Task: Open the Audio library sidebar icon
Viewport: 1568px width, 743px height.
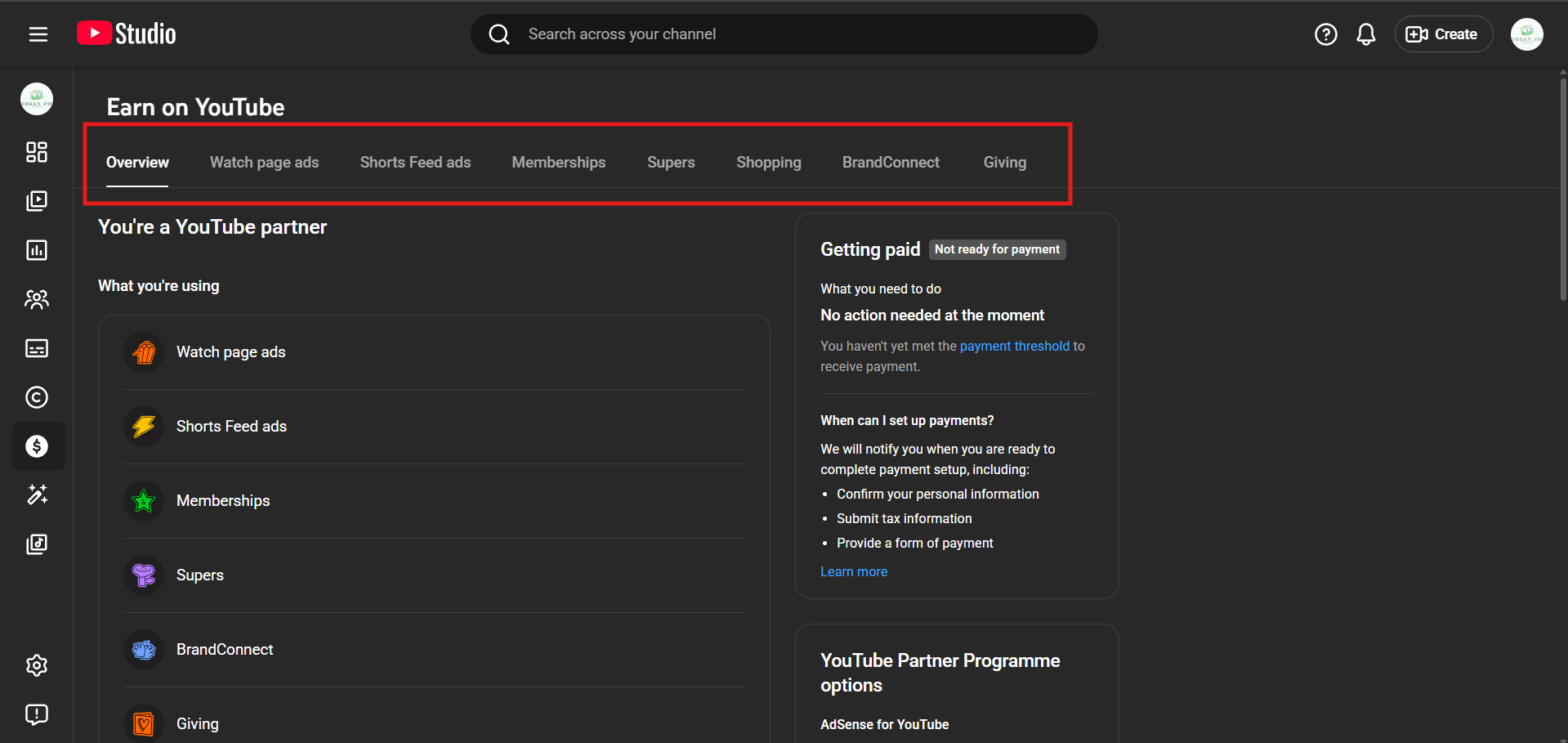Action: [x=37, y=544]
